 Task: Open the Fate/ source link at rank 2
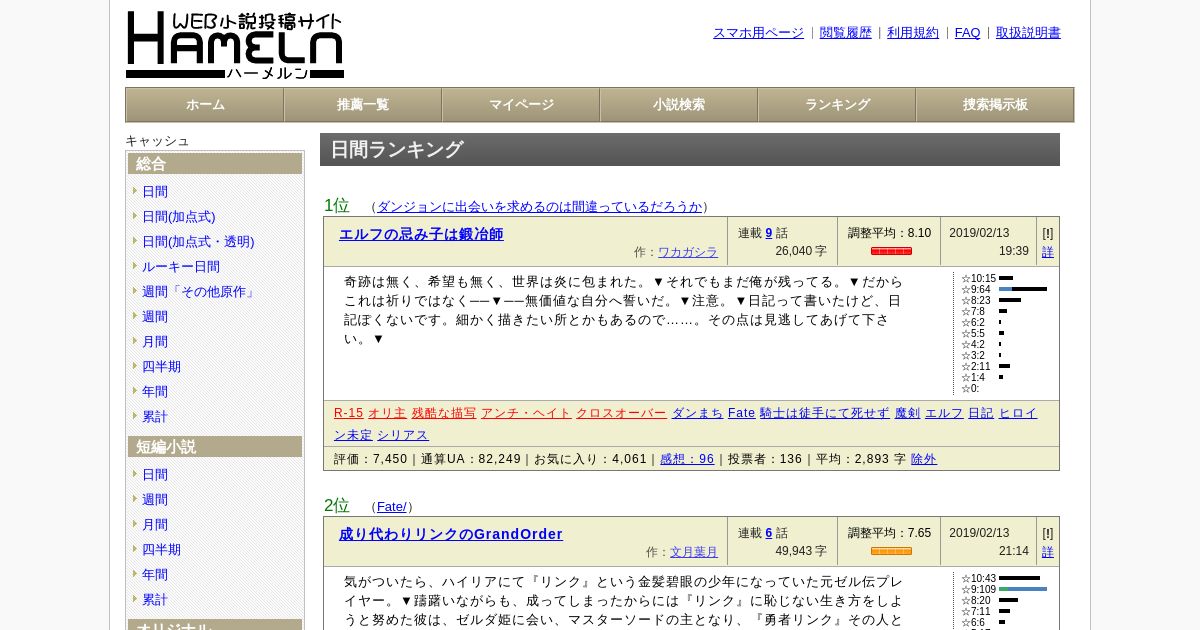coord(392,507)
